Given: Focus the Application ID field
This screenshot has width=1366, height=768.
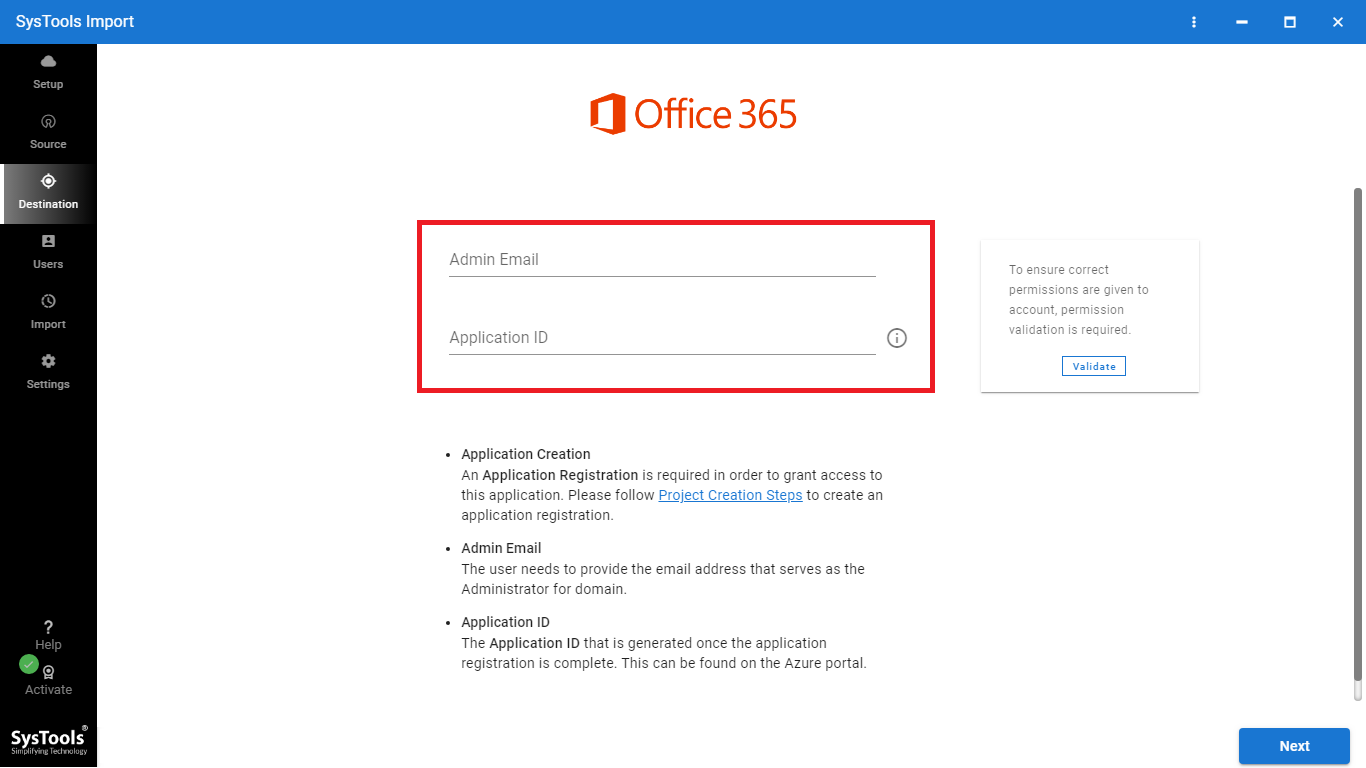Looking at the screenshot, I should (662, 338).
